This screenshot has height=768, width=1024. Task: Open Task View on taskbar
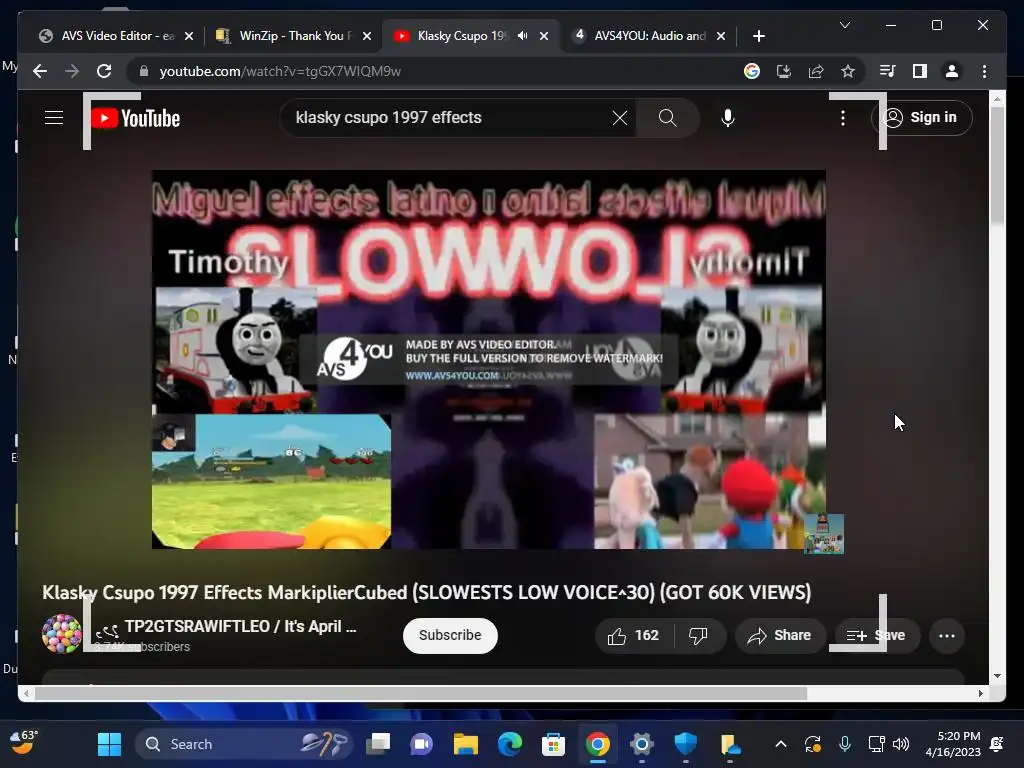click(x=378, y=744)
